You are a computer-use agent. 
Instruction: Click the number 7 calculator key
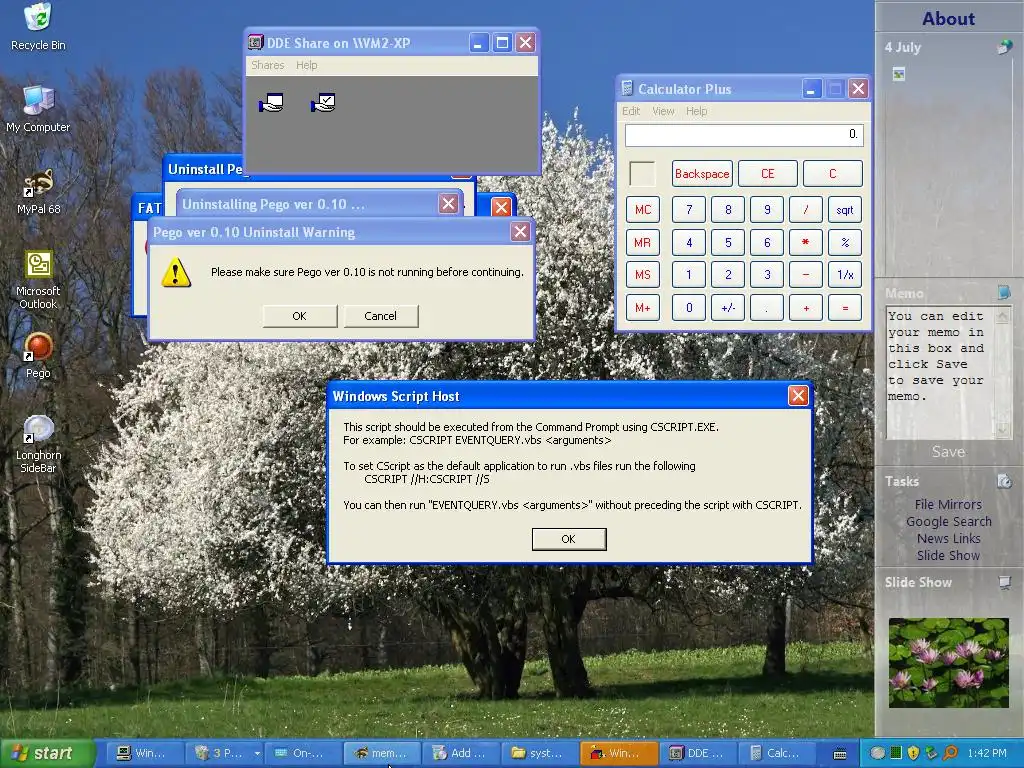click(x=689, y=210)
